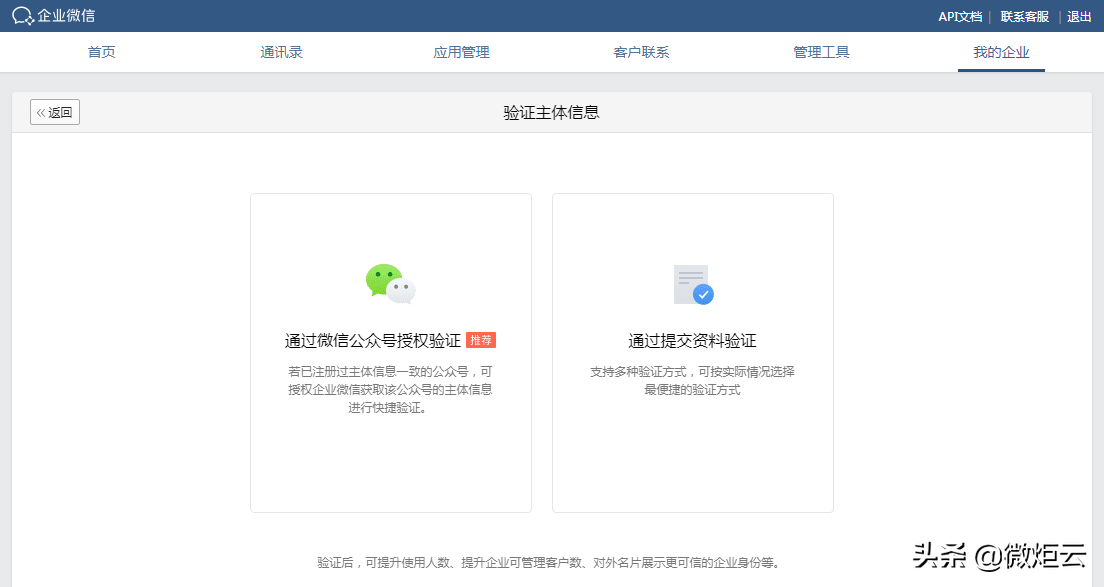Image resolution: width=1104 pixels, height=587 pixels.
Task: Click the double-arrow symbol on the 返回 button
Action: coord(42,112)
